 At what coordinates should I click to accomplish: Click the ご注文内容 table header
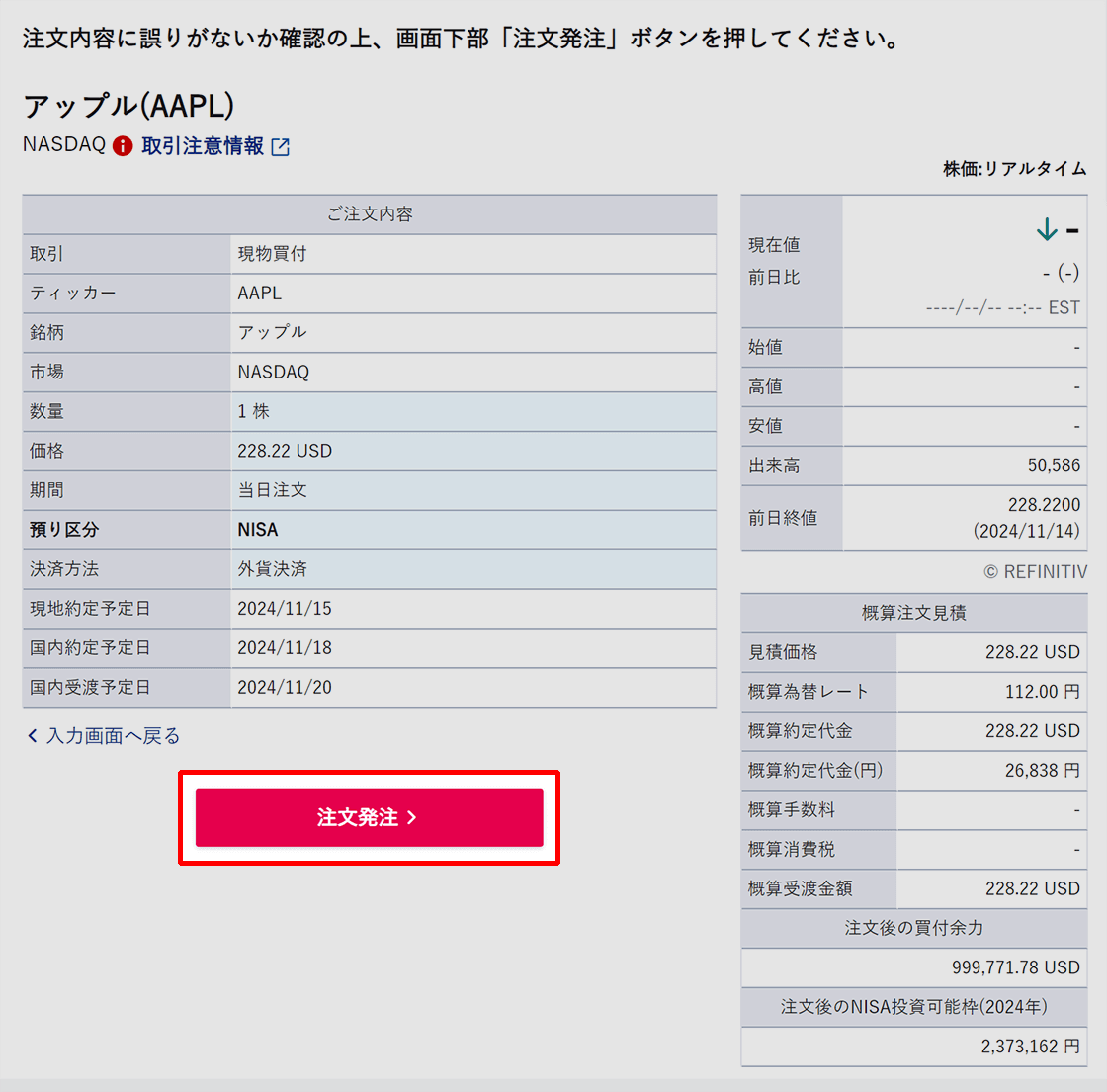tap(370, 214)
